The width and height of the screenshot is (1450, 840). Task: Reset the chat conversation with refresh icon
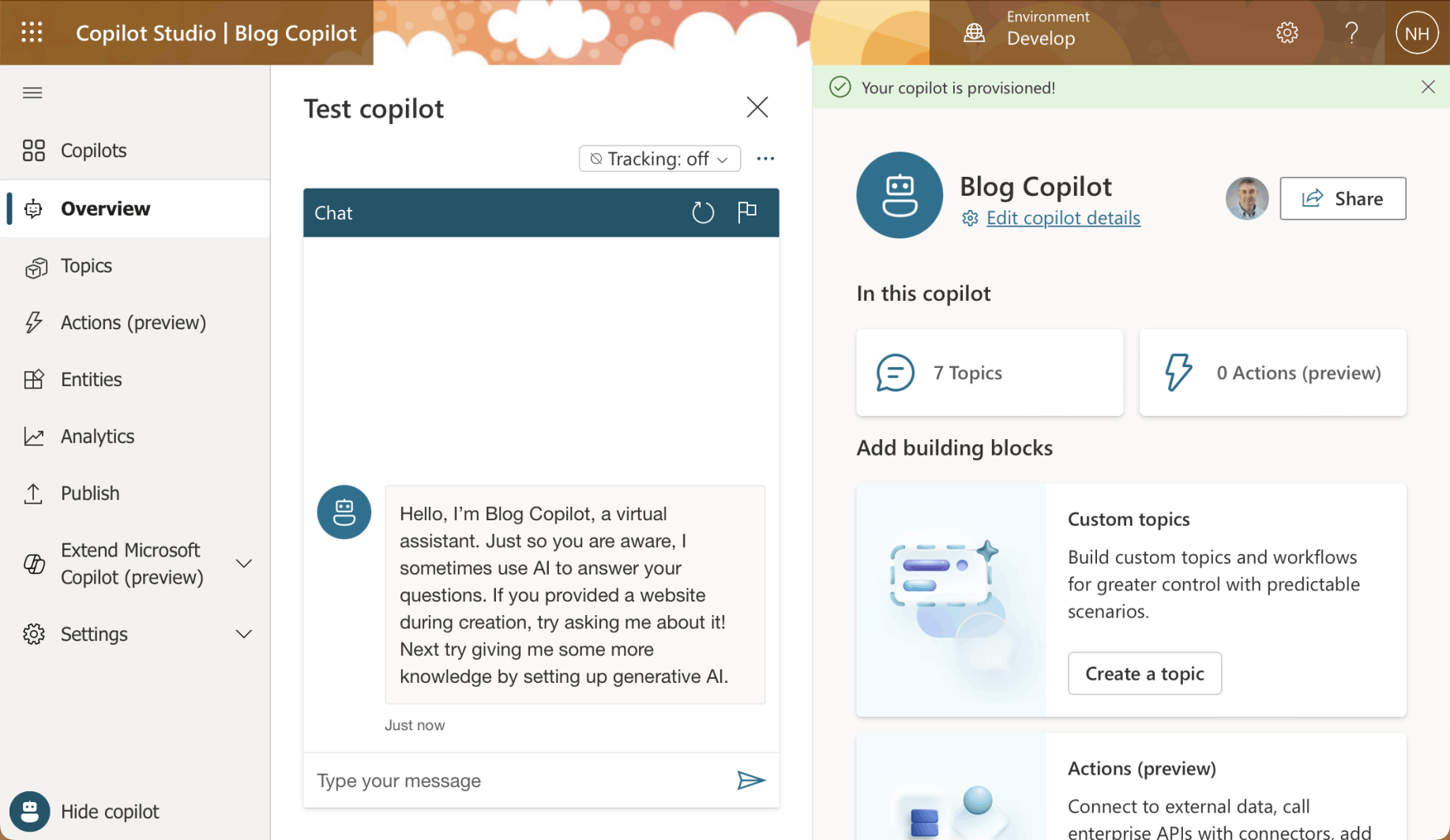point(702,212)
